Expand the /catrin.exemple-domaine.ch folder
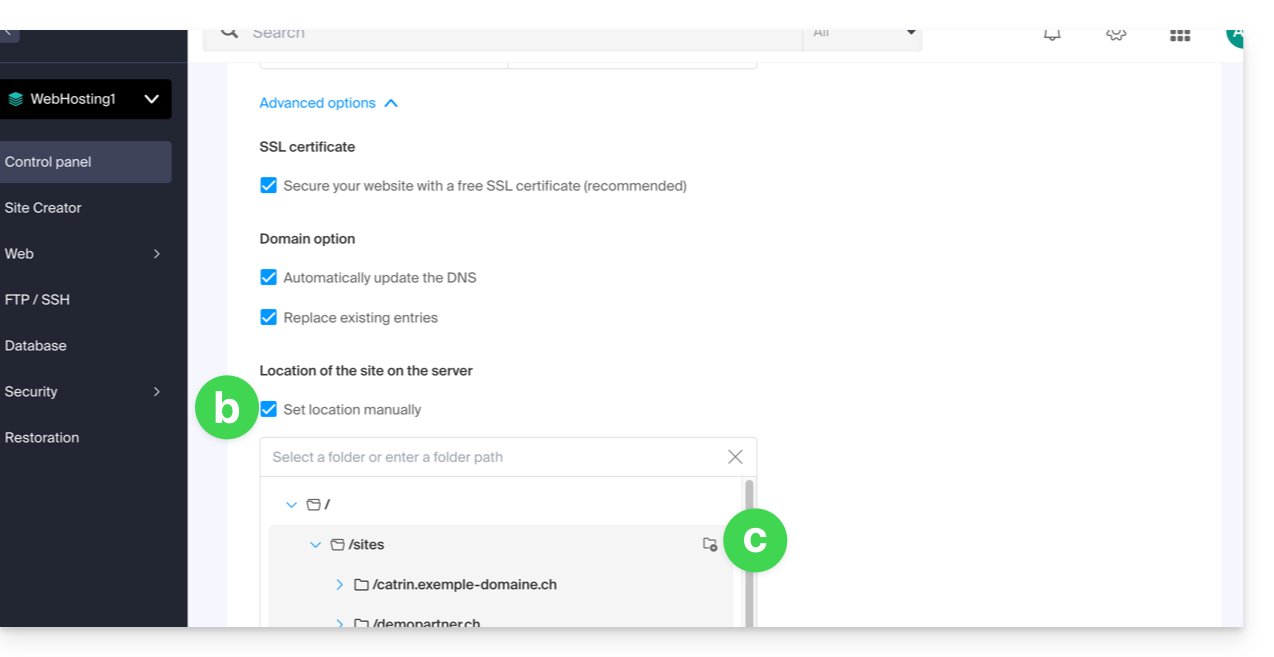Viewport: 1274px width, 657px height. tap(340, 585)
